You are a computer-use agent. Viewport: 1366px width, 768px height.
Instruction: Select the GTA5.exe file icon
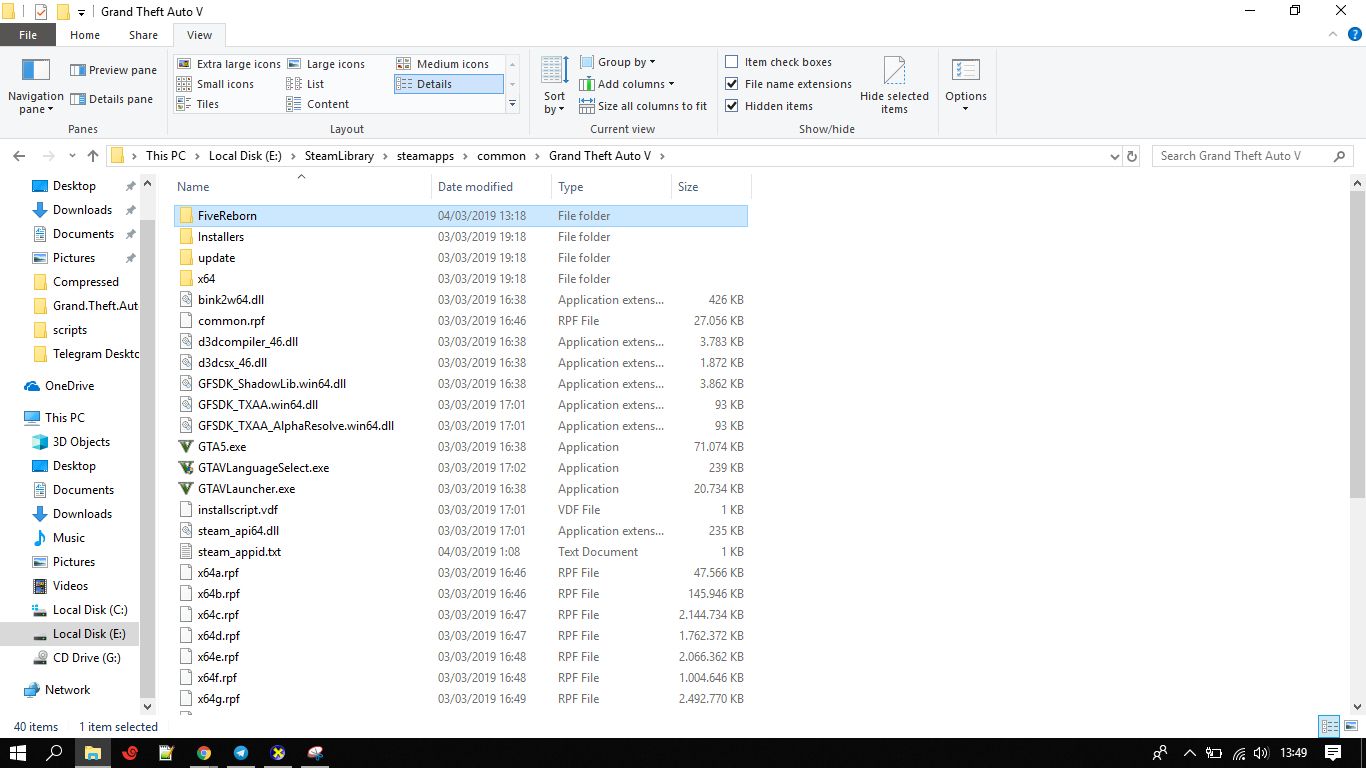pos(186,447)
